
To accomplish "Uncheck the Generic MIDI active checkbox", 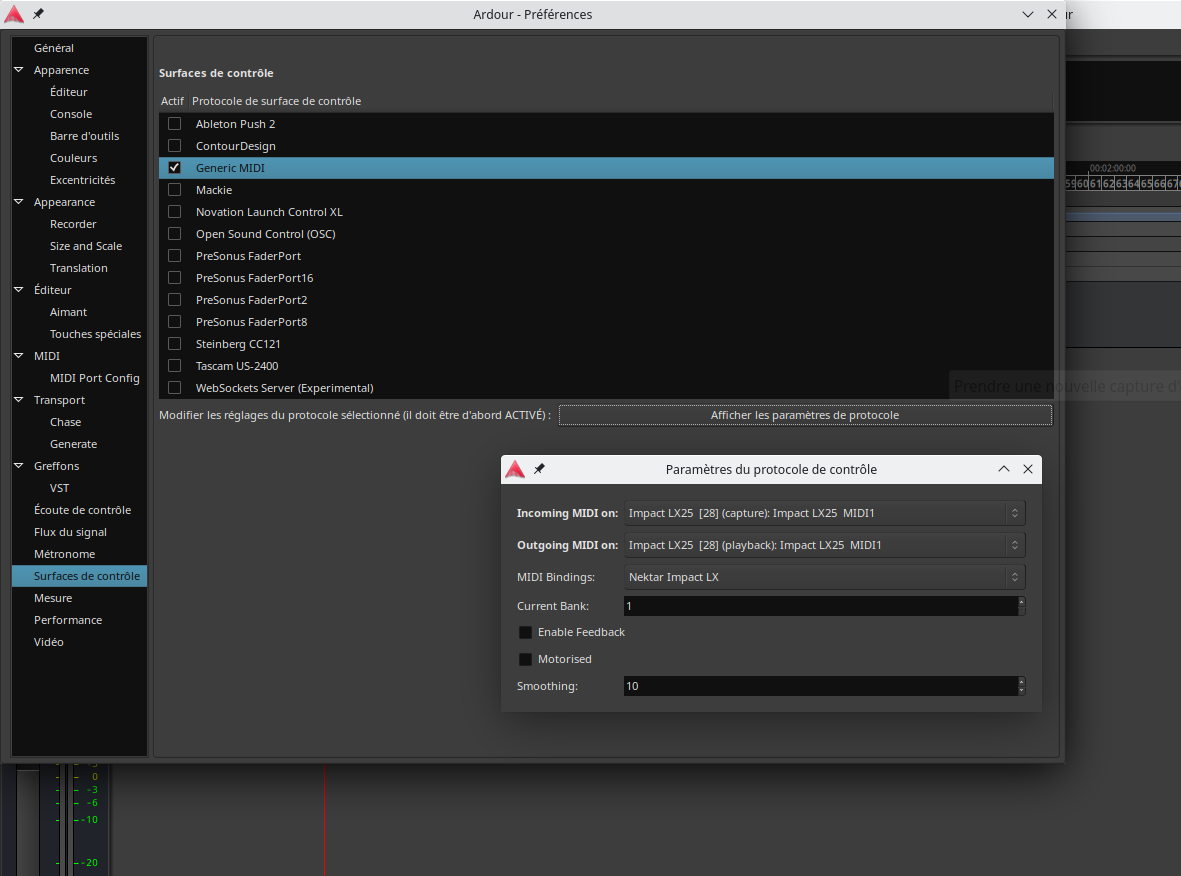I will point(175,167).
